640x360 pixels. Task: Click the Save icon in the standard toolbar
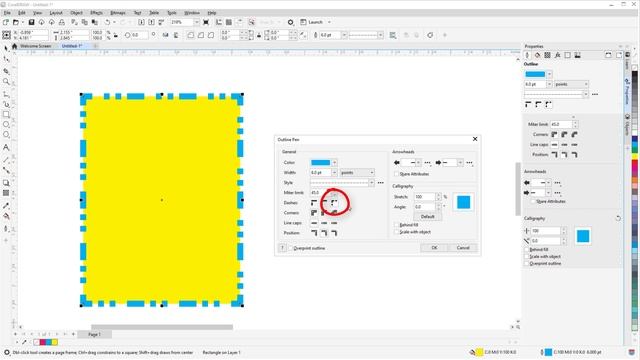point(31,22)
